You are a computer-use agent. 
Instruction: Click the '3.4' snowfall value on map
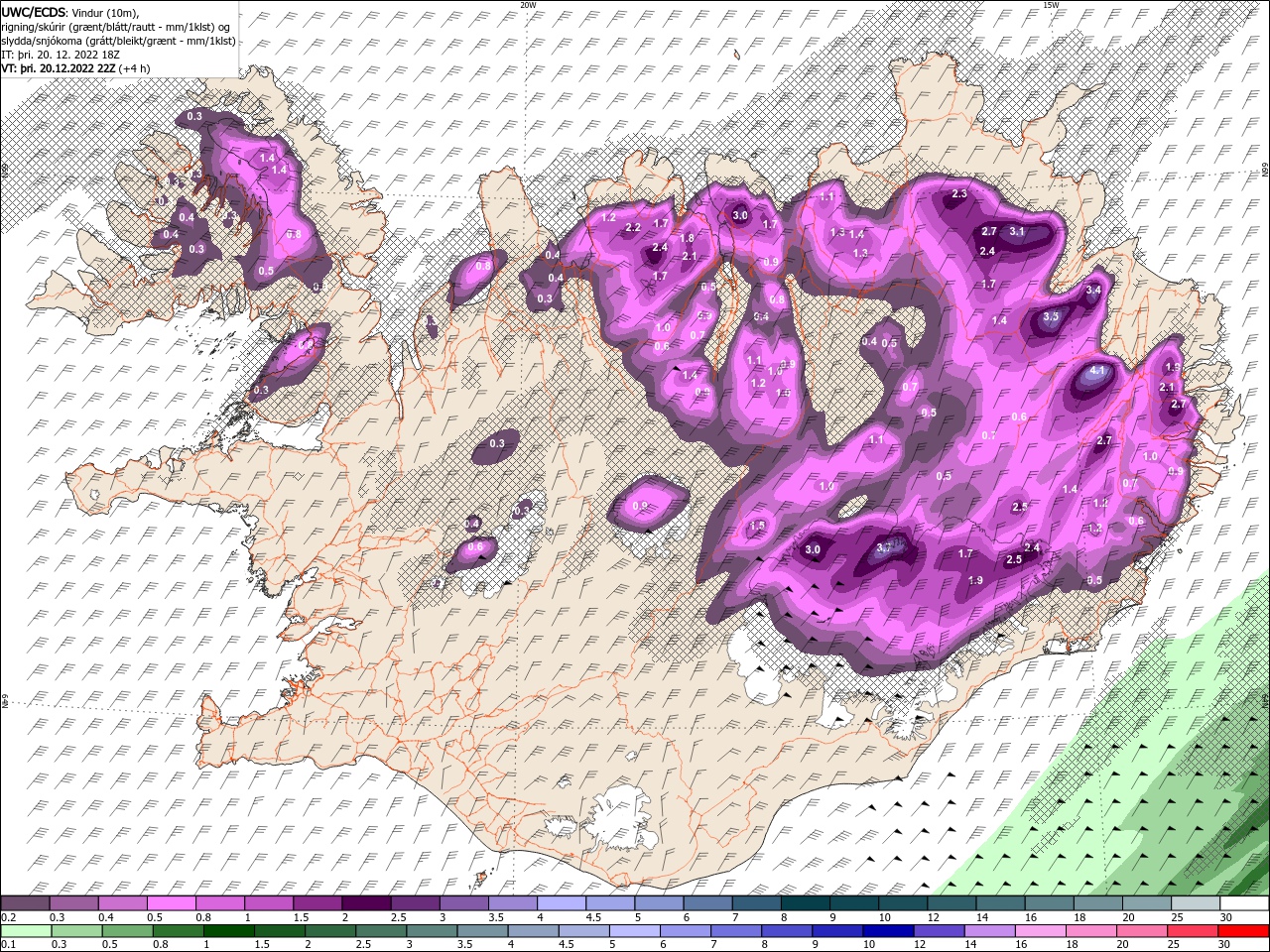(x=1094, y=290)
